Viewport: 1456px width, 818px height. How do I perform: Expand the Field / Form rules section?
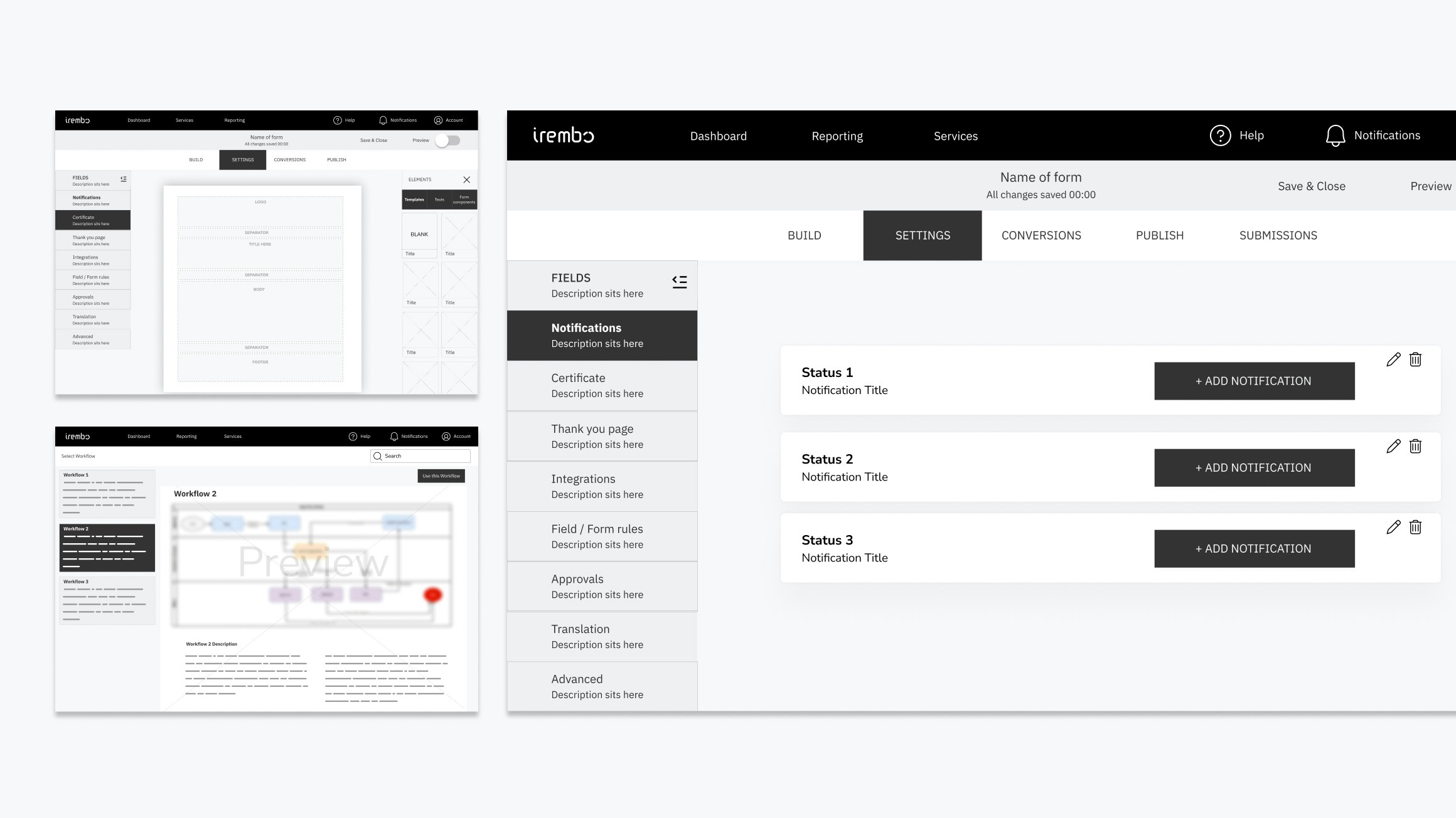pyautogui.click(x=602, y=535)
